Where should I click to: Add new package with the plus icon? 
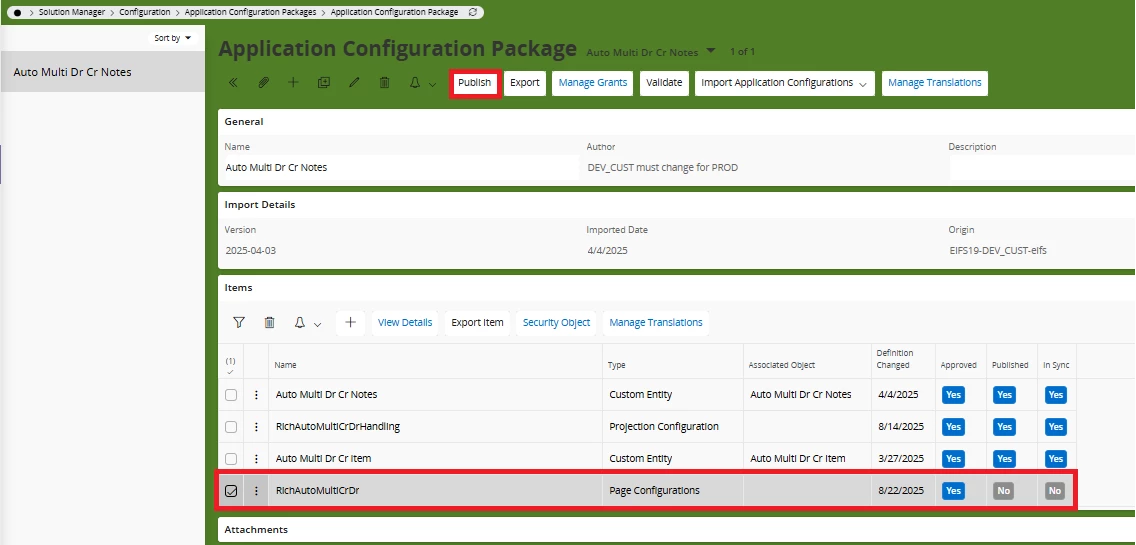[x=293, y=83]
